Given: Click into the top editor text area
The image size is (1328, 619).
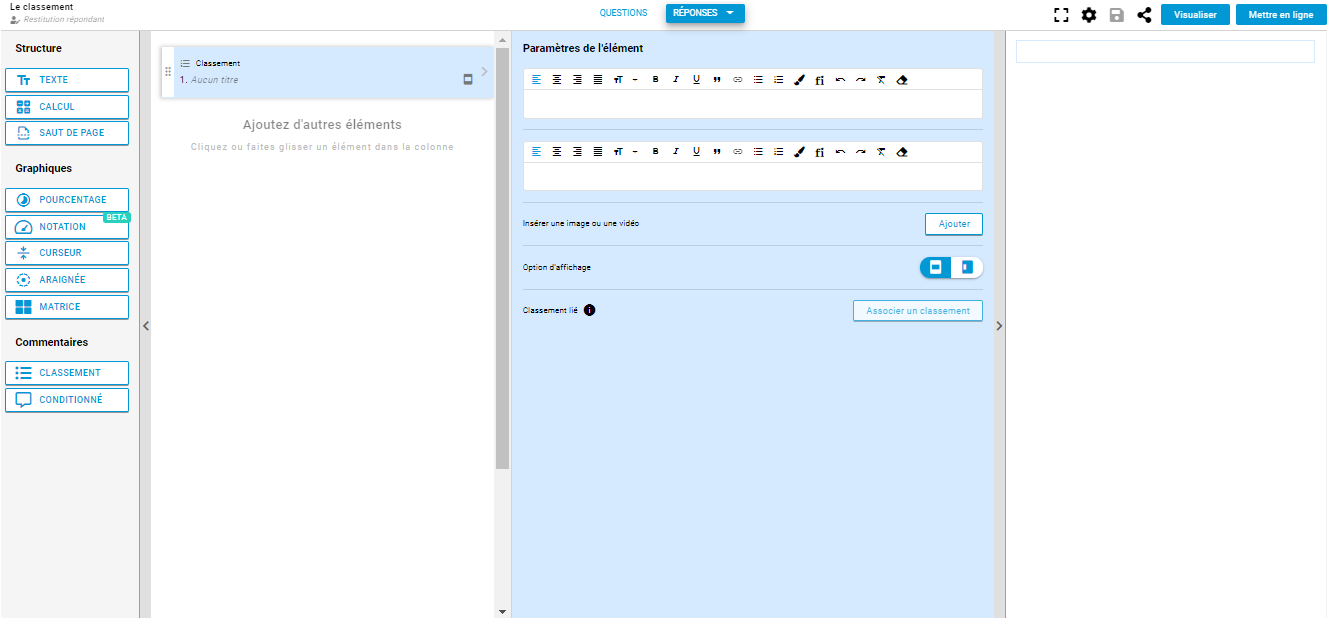Looking at the screenshot, I should point(752,104).
